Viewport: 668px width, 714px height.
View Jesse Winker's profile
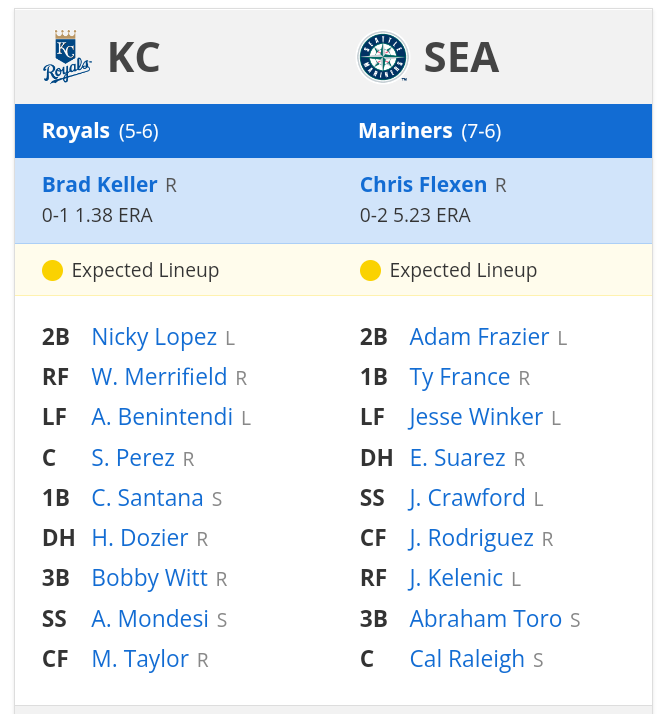point(476,417)
